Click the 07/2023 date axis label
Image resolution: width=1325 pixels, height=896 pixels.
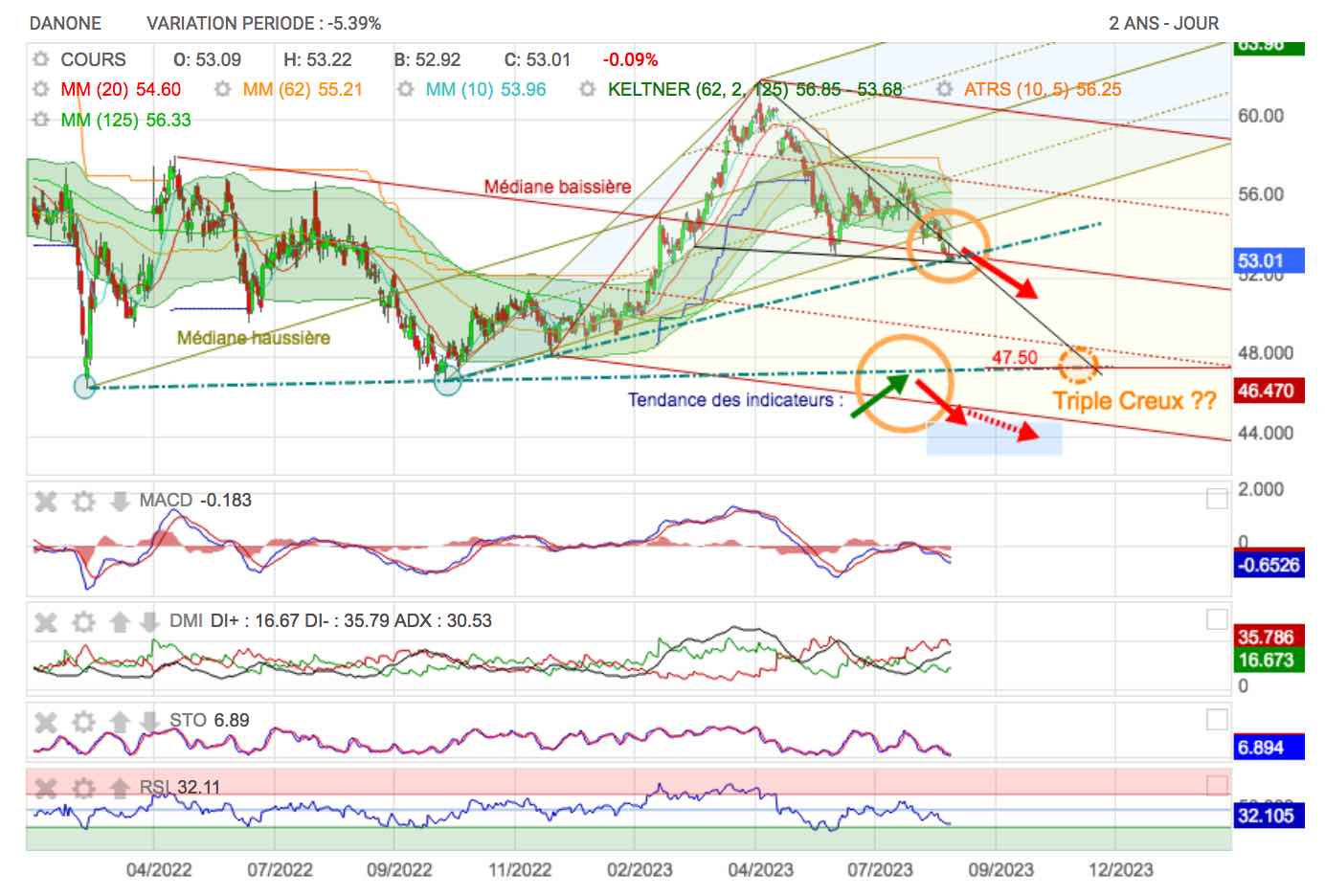[x=880, y=869]
